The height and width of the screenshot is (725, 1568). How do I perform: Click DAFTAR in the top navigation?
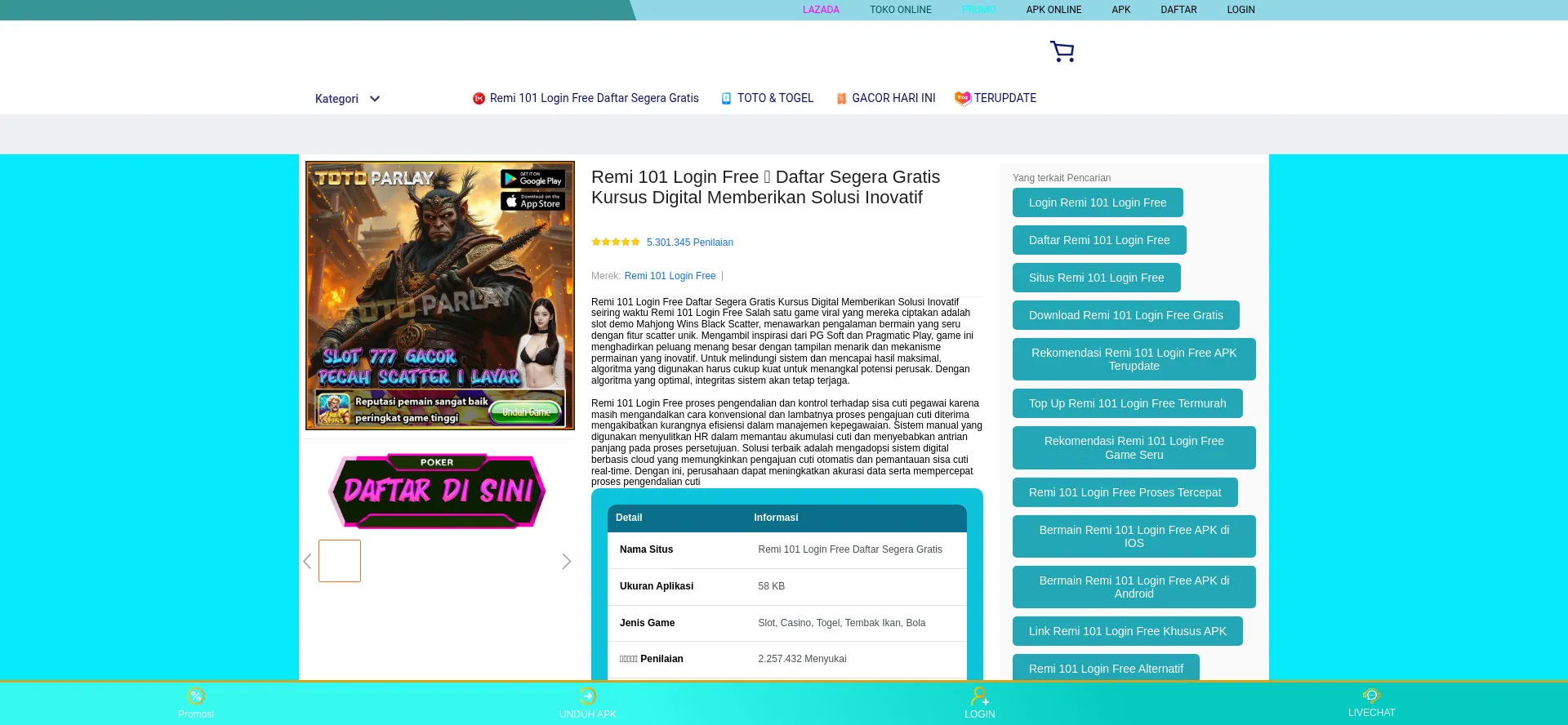tap(1178, 10)
